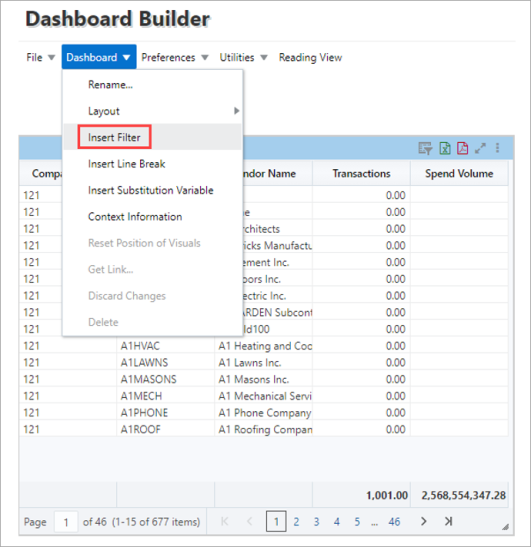531x547 pixels.
Task: Choose Insert Line Break option
Action: click(127, 164)
